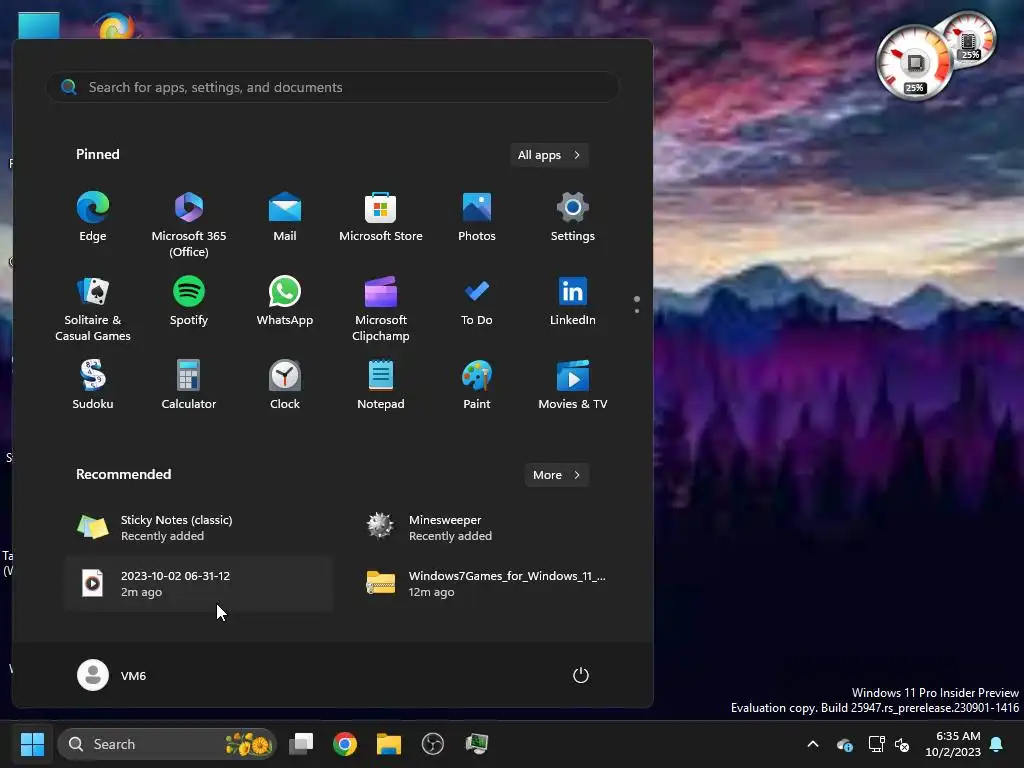Open the 2023-10-02 06-31-12 video file
The width and height of the screenshot is (1024, 768).
199,584
